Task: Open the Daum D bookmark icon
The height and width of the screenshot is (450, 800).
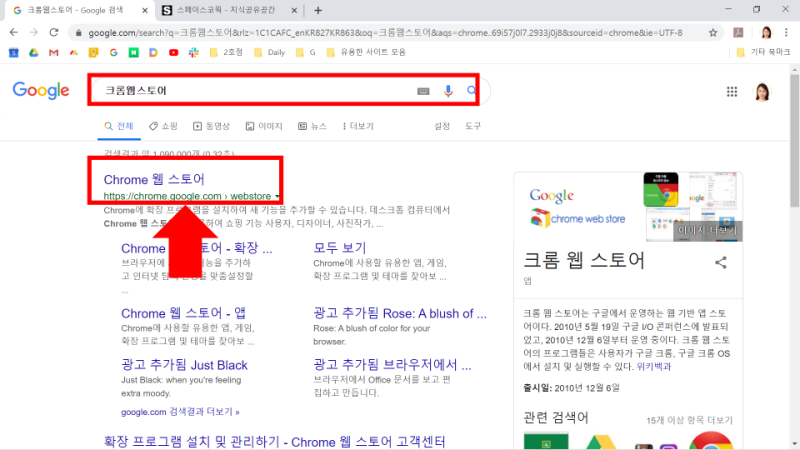Action: click(153, 52)
